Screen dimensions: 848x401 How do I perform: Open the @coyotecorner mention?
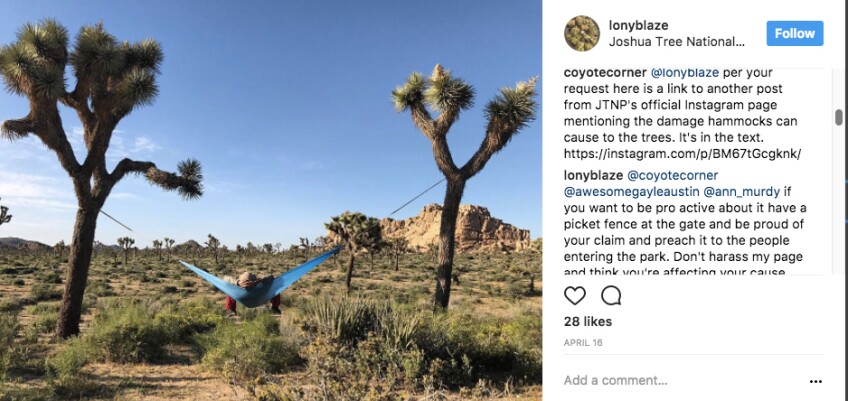(x=672, y=175)
